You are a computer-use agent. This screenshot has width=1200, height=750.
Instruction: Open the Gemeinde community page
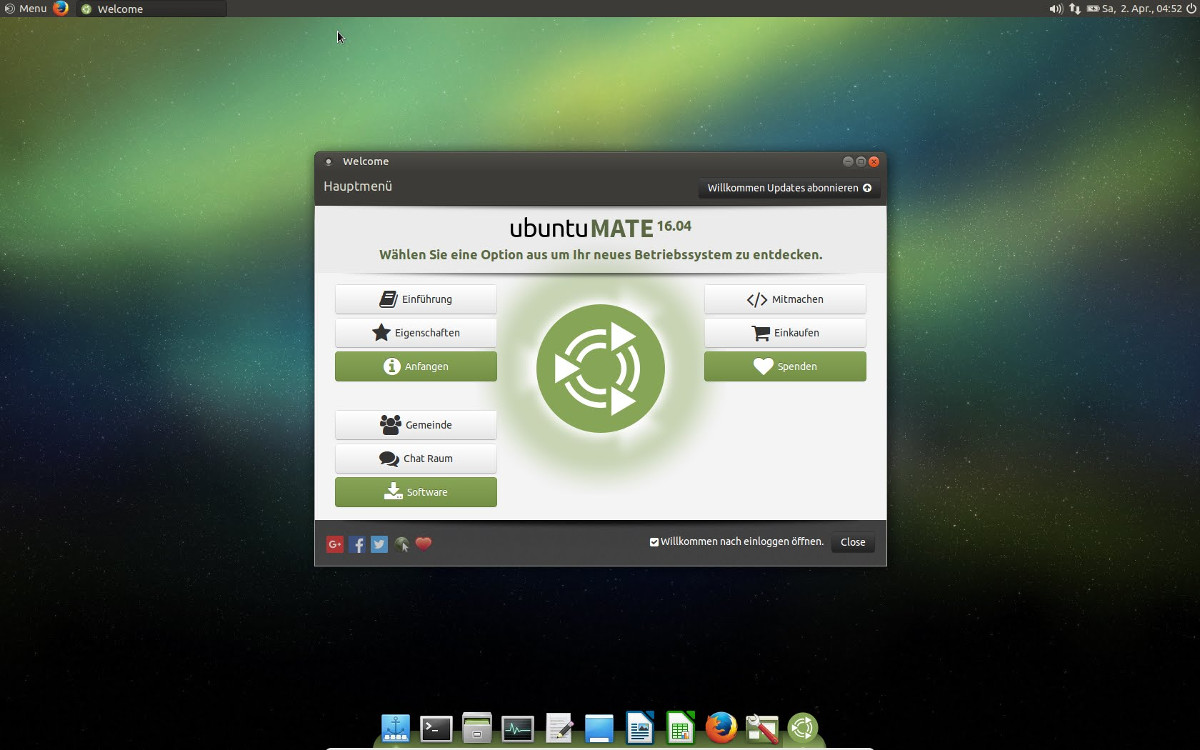click(416, 425)
